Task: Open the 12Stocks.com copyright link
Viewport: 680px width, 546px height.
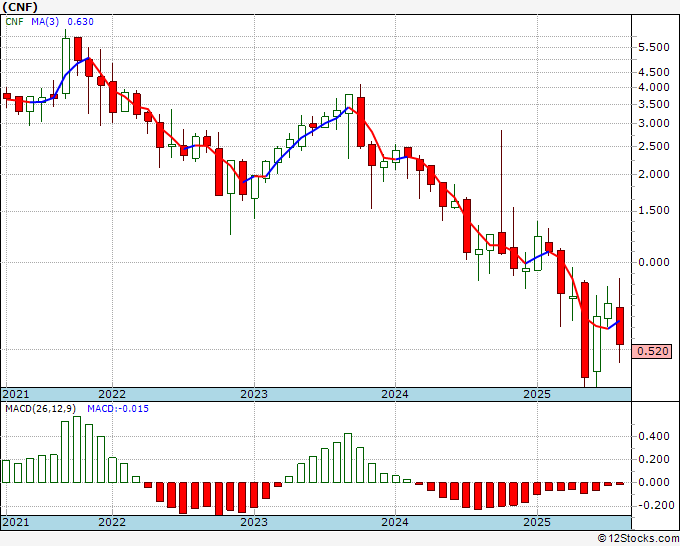Action: (638, 539)
